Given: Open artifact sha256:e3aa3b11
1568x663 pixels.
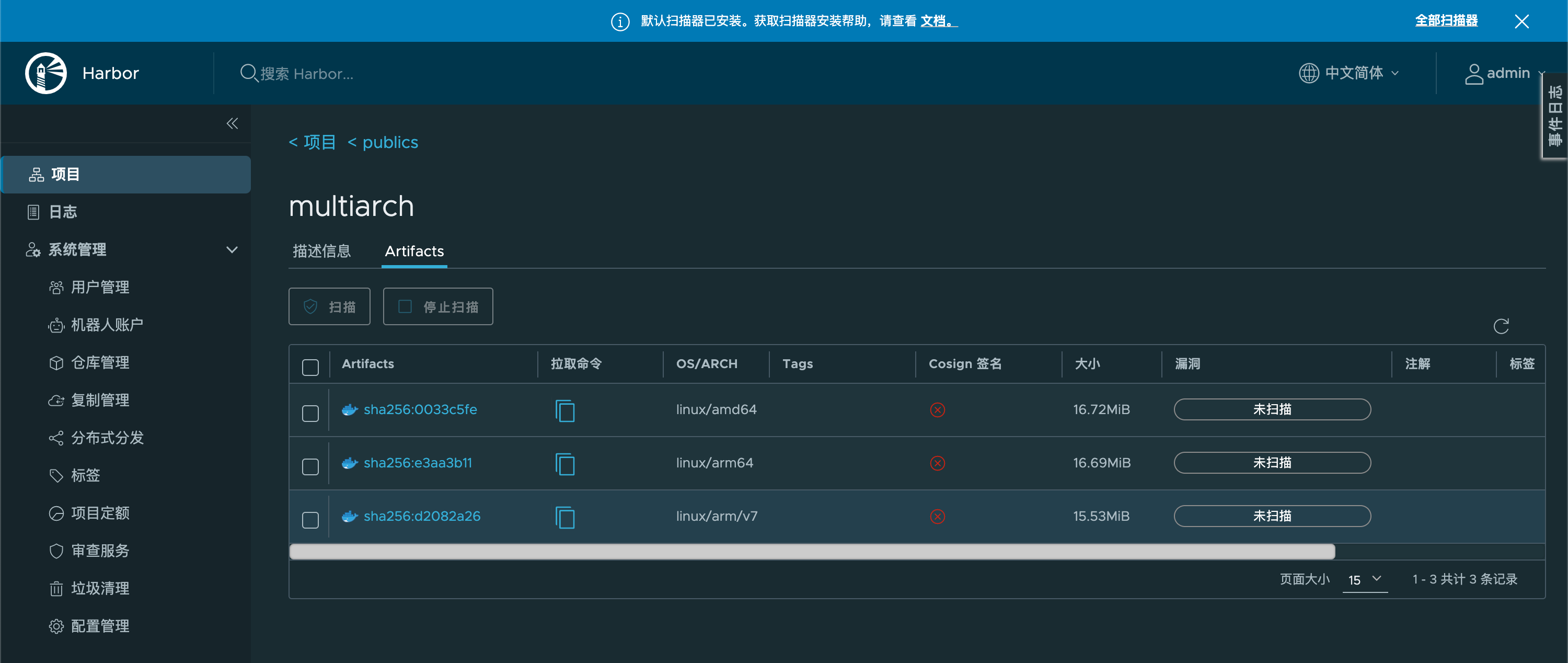Looking at the screenshot, I should coord(418,463).
